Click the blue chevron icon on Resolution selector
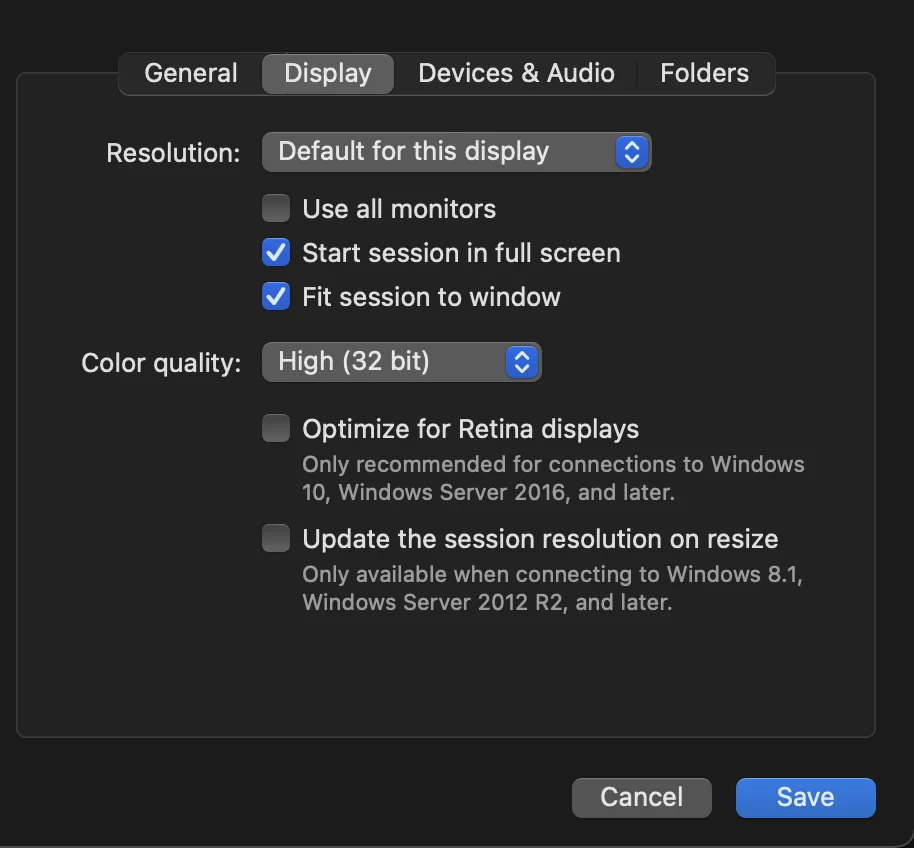 631,152
